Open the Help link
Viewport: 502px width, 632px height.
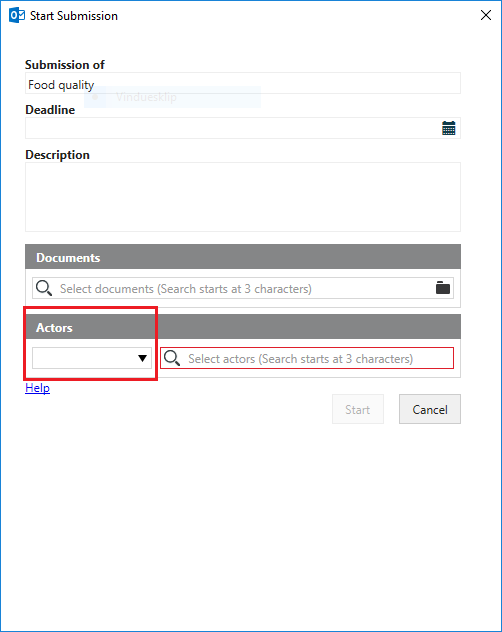(37, 388)
